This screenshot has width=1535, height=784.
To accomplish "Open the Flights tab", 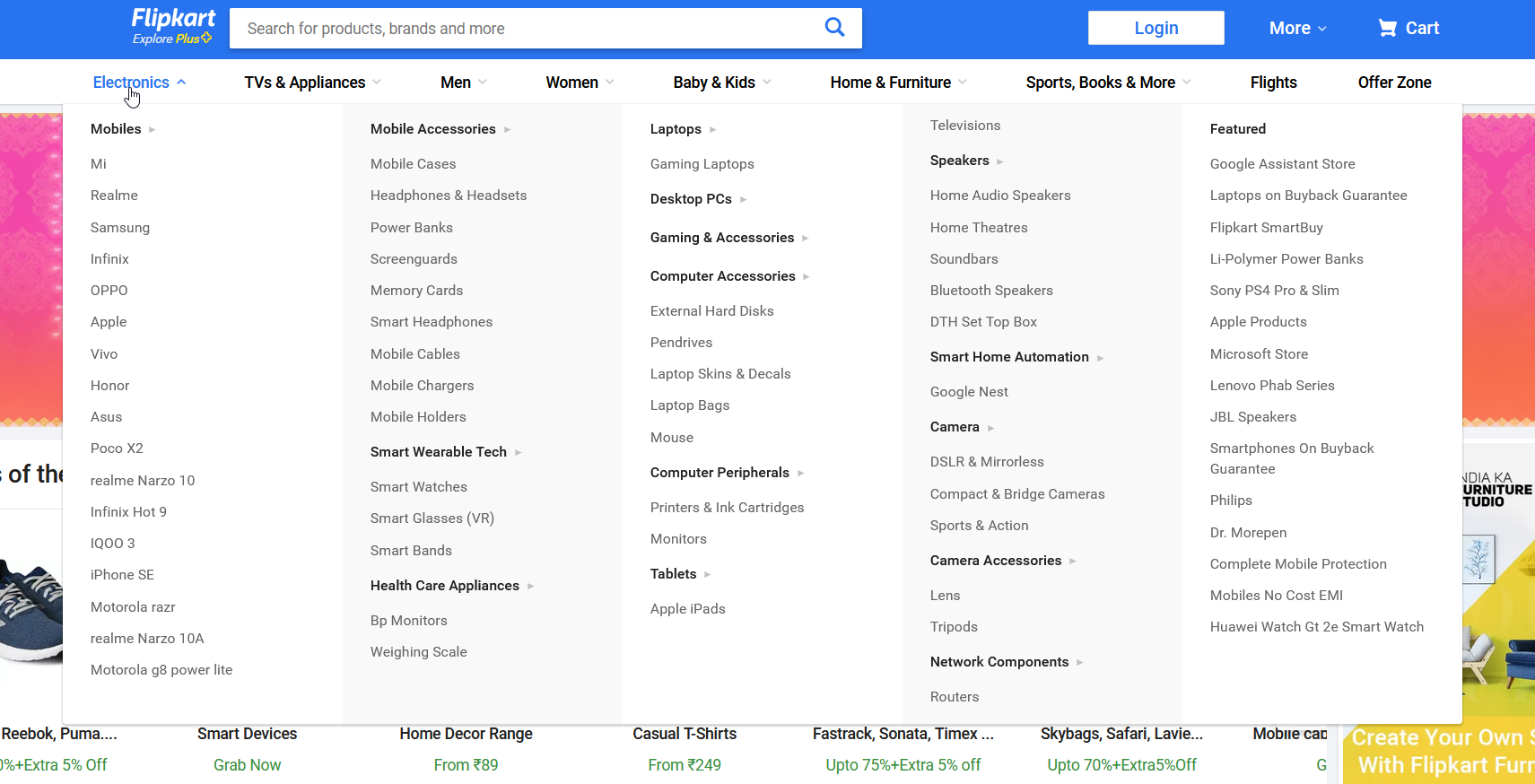I will (x=1273, y=83).
